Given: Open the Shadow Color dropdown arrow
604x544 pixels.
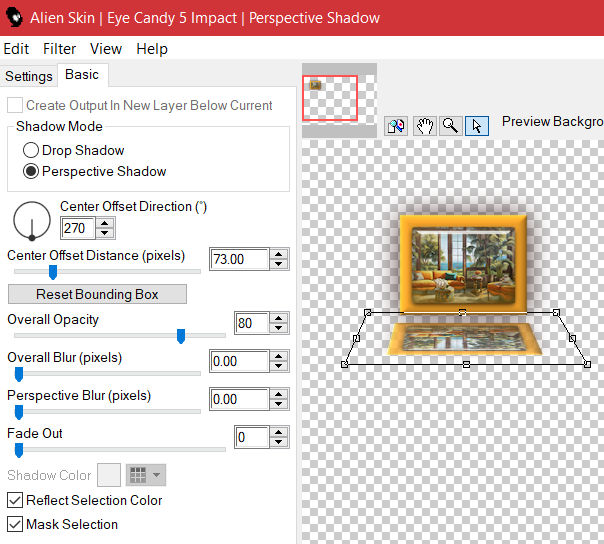Looking at the screenshot, I should point(156,475).
